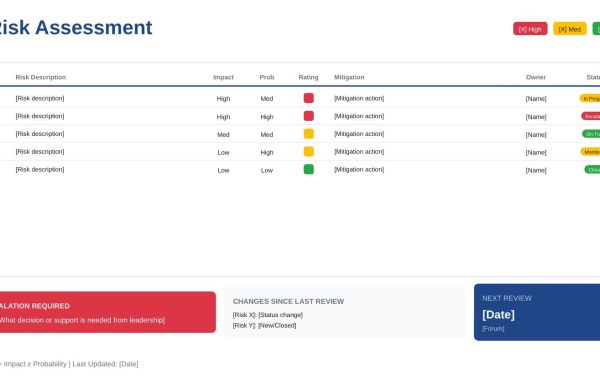
Task: Click the 'Low' probability cell in the Closed row
Action: [x=267, y=170]
